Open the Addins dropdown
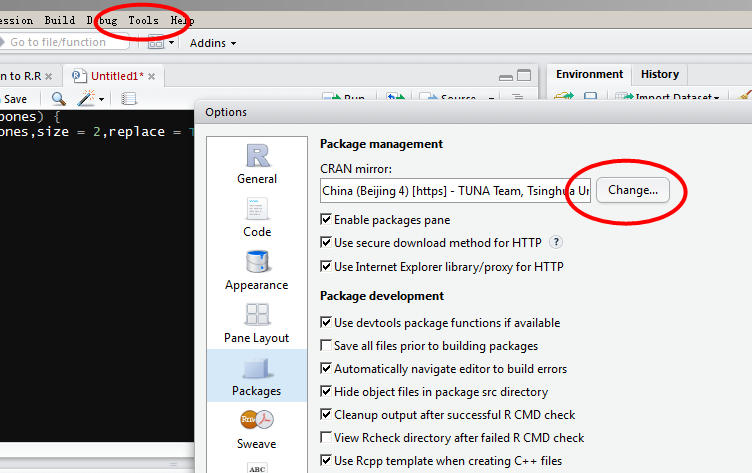This screenshot has width=752, height=473. [213, 43]
